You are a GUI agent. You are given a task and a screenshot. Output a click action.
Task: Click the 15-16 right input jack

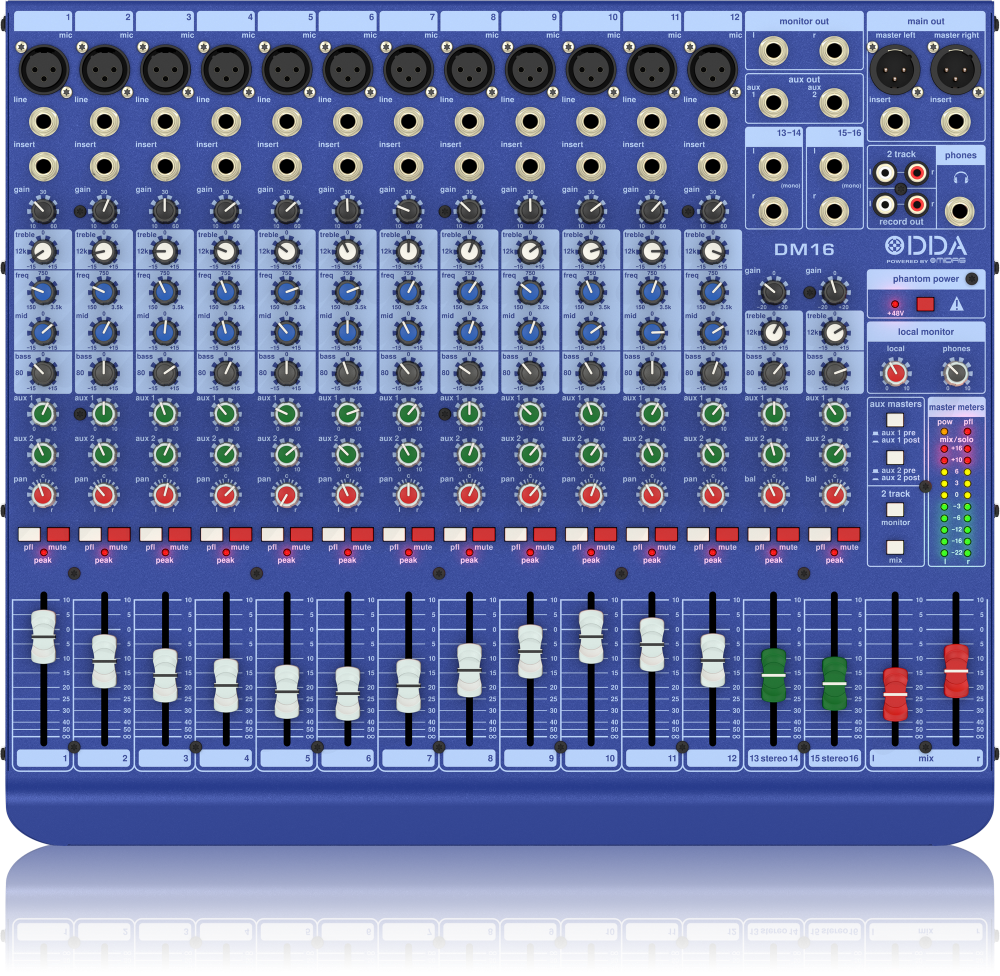834,211
